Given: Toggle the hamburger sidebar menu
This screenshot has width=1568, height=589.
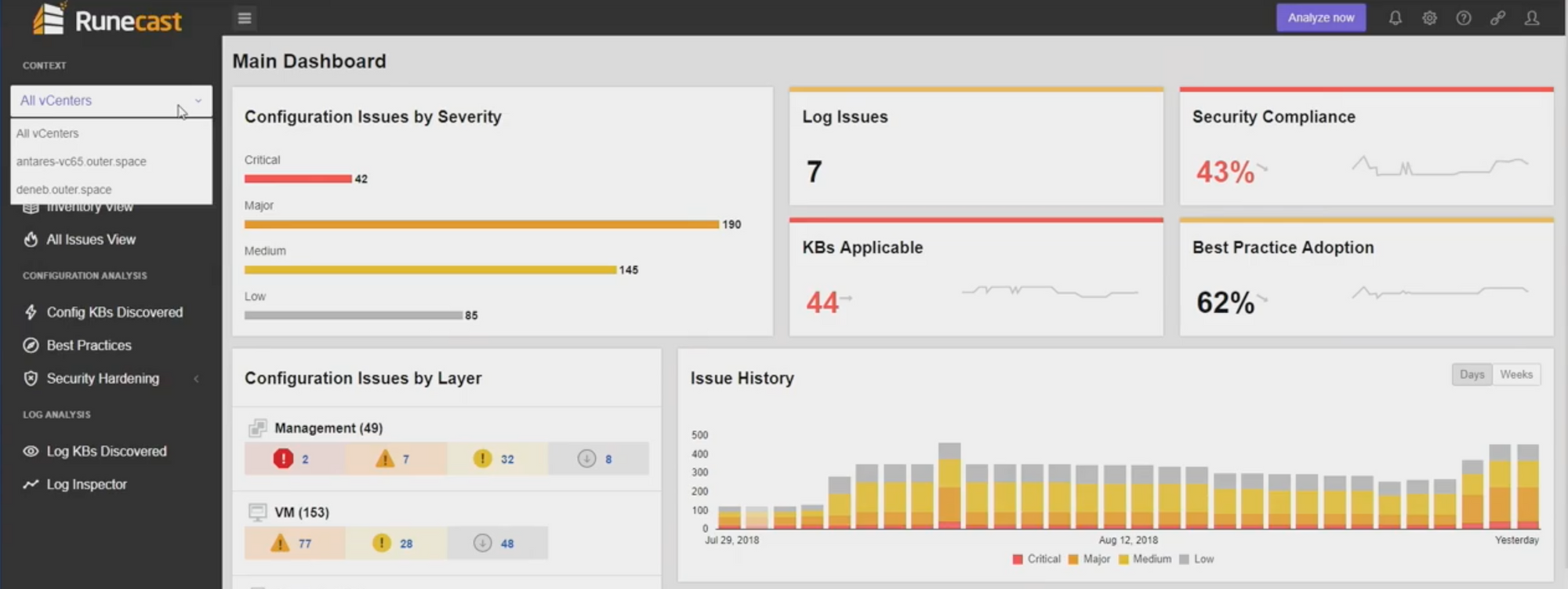Looking at the screenshot, I should (245, 18).
